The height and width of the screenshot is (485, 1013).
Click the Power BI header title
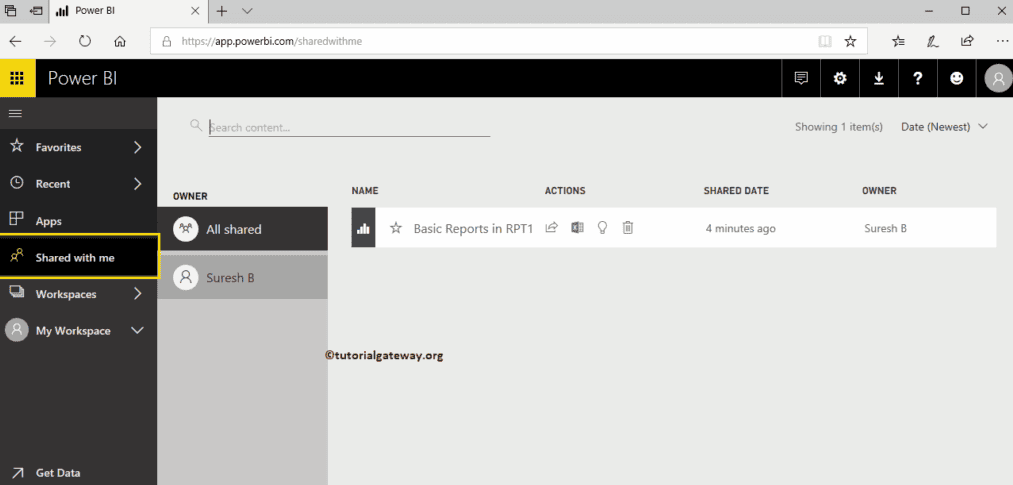point(82,79)
